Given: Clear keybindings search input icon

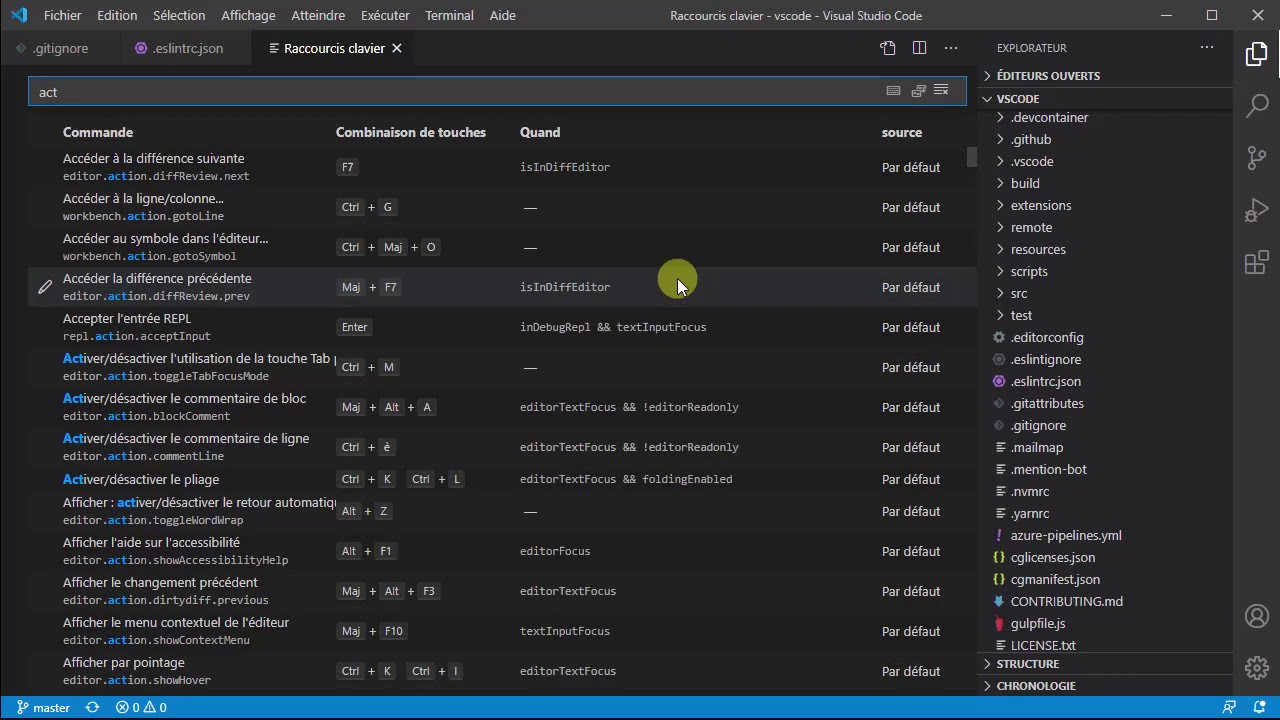Looking at the screenshot, I should pyautogui.click(x=941, y=91).
